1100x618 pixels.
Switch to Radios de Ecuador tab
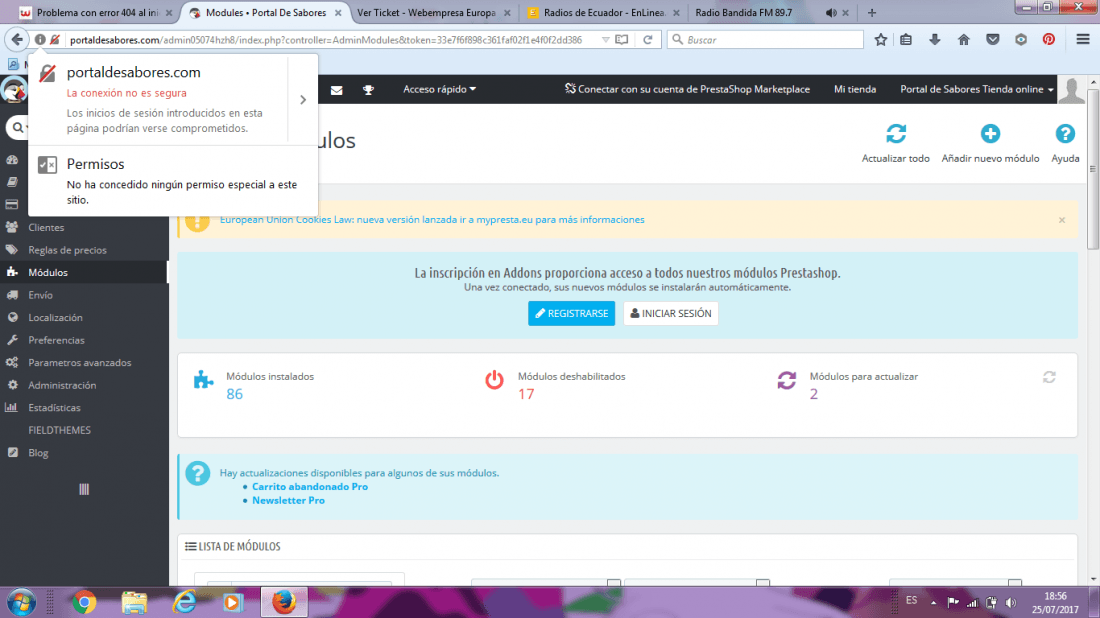point(603,13)
